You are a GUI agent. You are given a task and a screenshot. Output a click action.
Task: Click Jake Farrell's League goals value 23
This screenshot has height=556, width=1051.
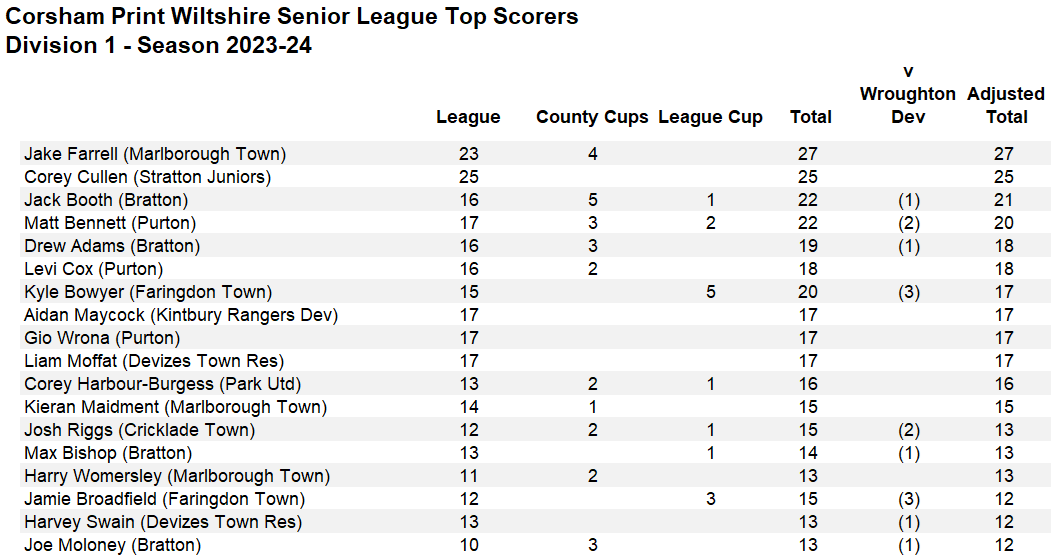click(468, 154)
